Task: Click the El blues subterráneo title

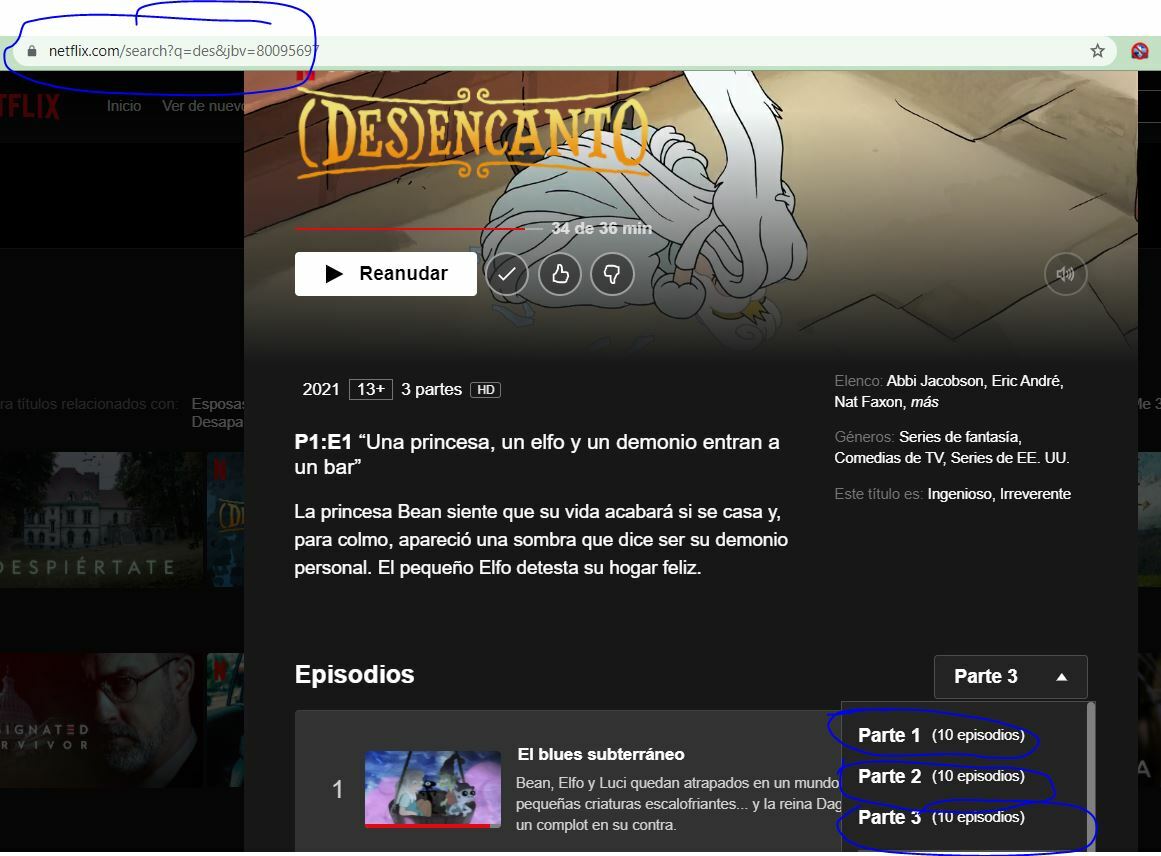Action: [600, 755]
